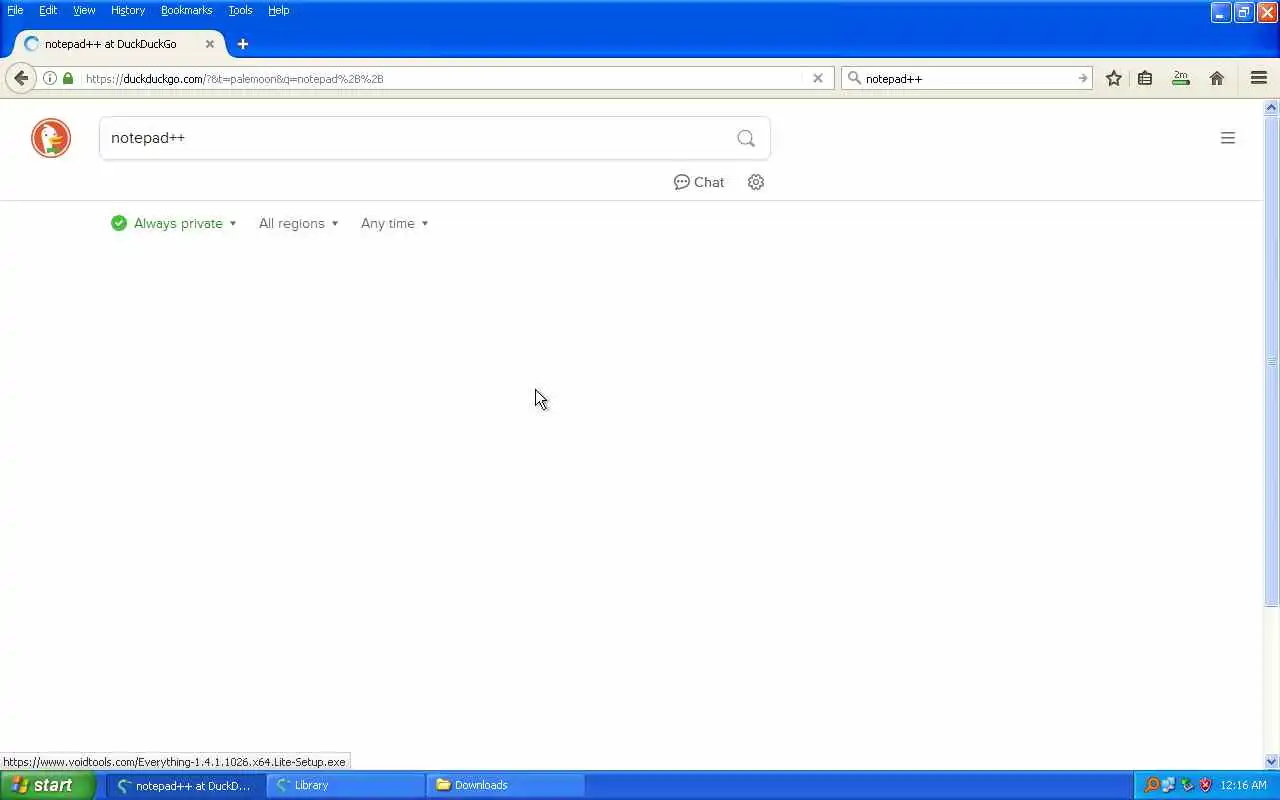Screen dimensions: 1280x800
Task: Click the magnifier in the browser search box
Action: click(854, 78)
